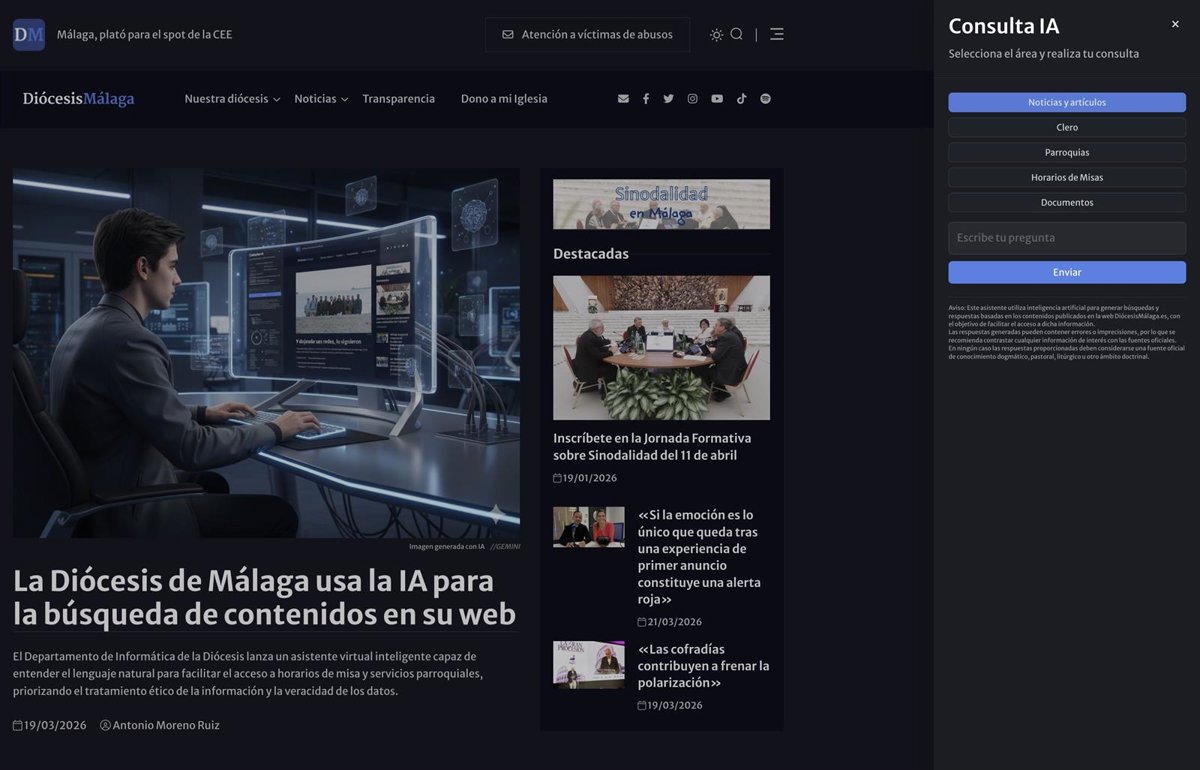
Task: Select the Horarios de Misas area
Action: tap(1066, 178)
